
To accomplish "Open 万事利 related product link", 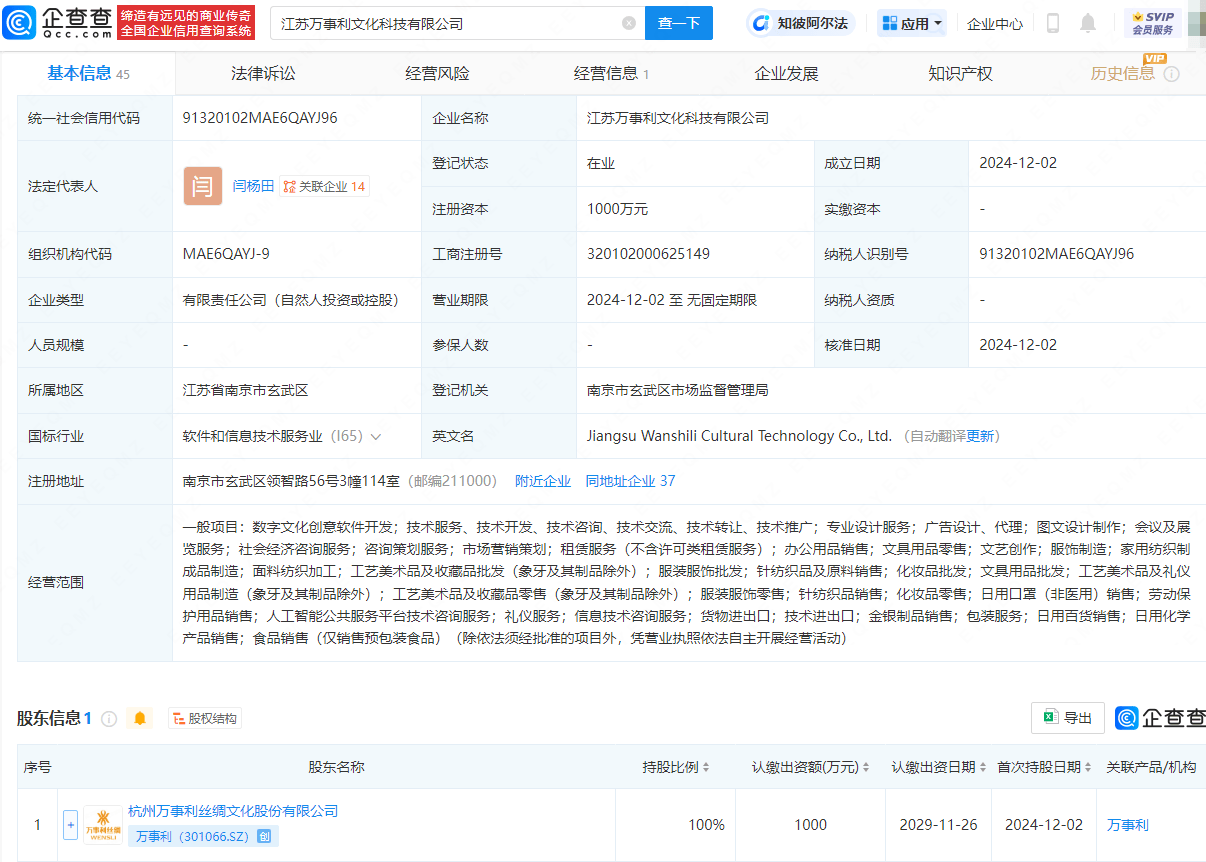I will tap(1127, 825).
